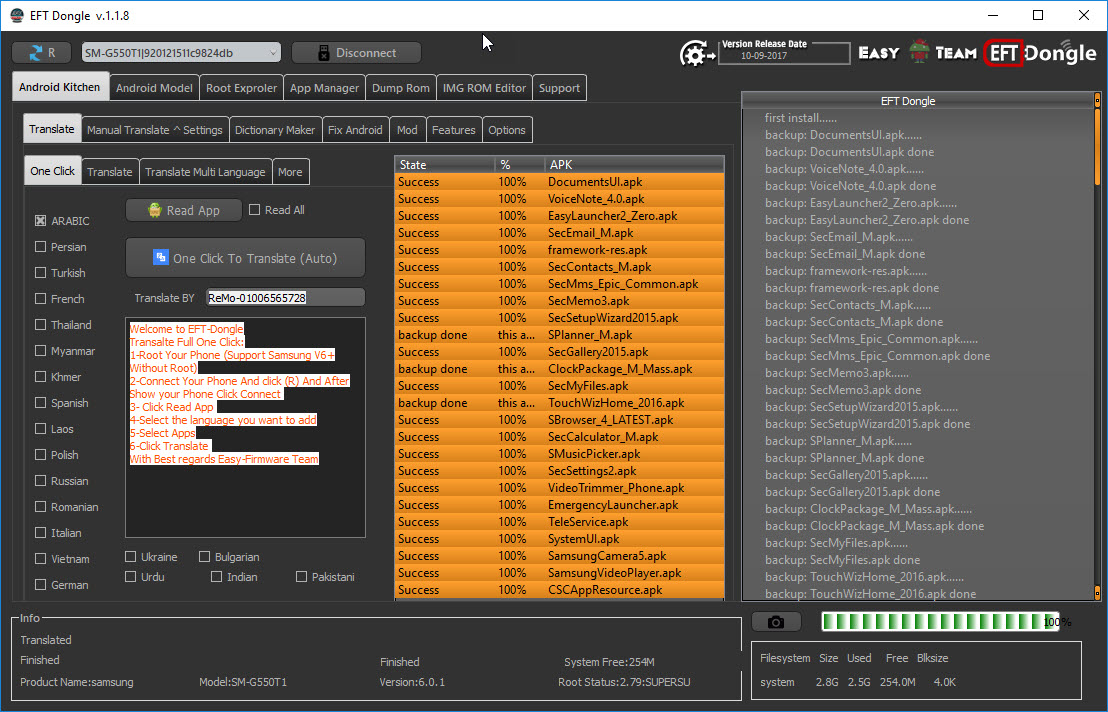Image resolution: width=1108 pixels, height=712 pixels.
Task: Open the SM-G550T1 device dropdown
Action: pyautogui.click(x=181, y=52)
